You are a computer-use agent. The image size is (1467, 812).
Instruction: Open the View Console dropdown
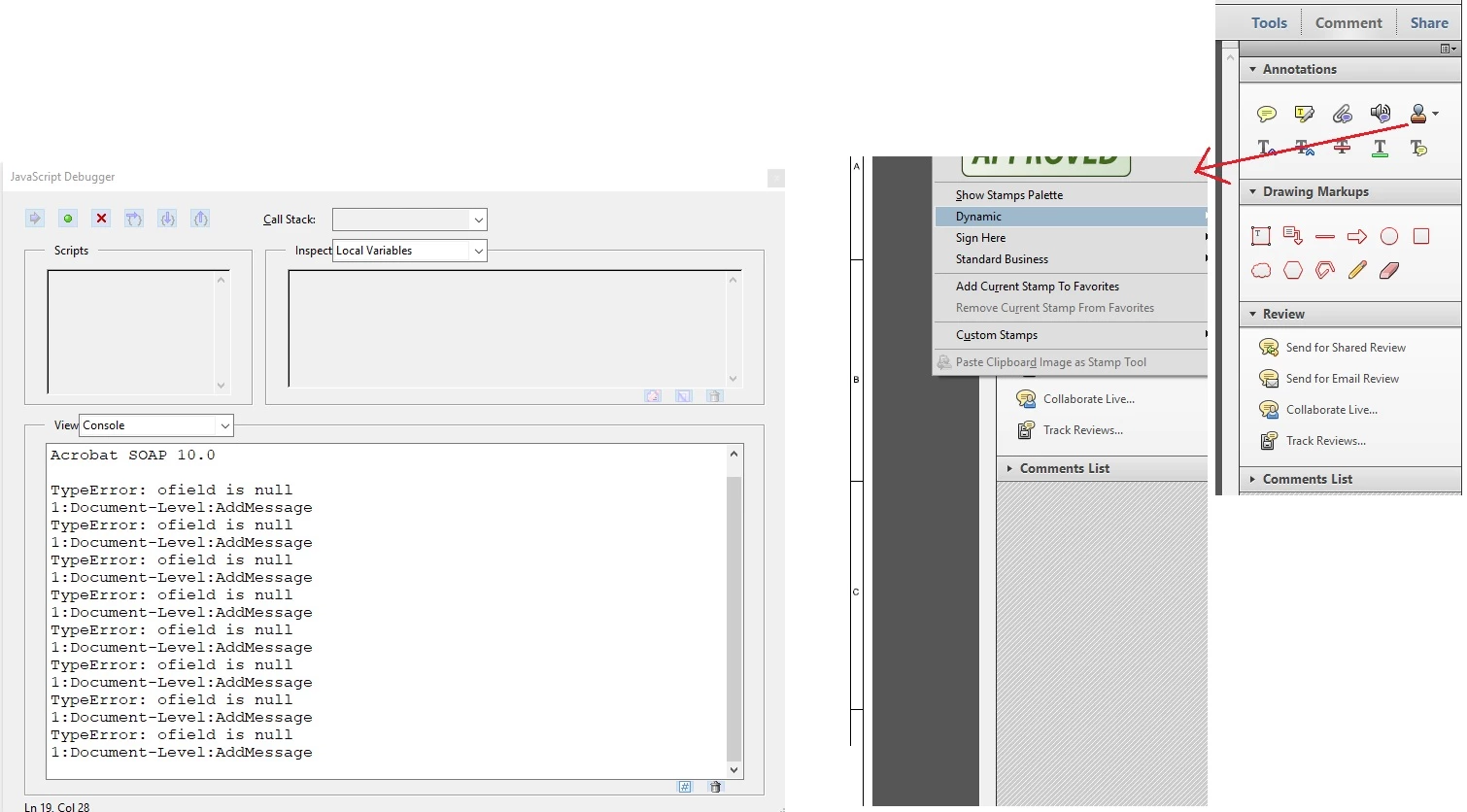click(156, 425)
